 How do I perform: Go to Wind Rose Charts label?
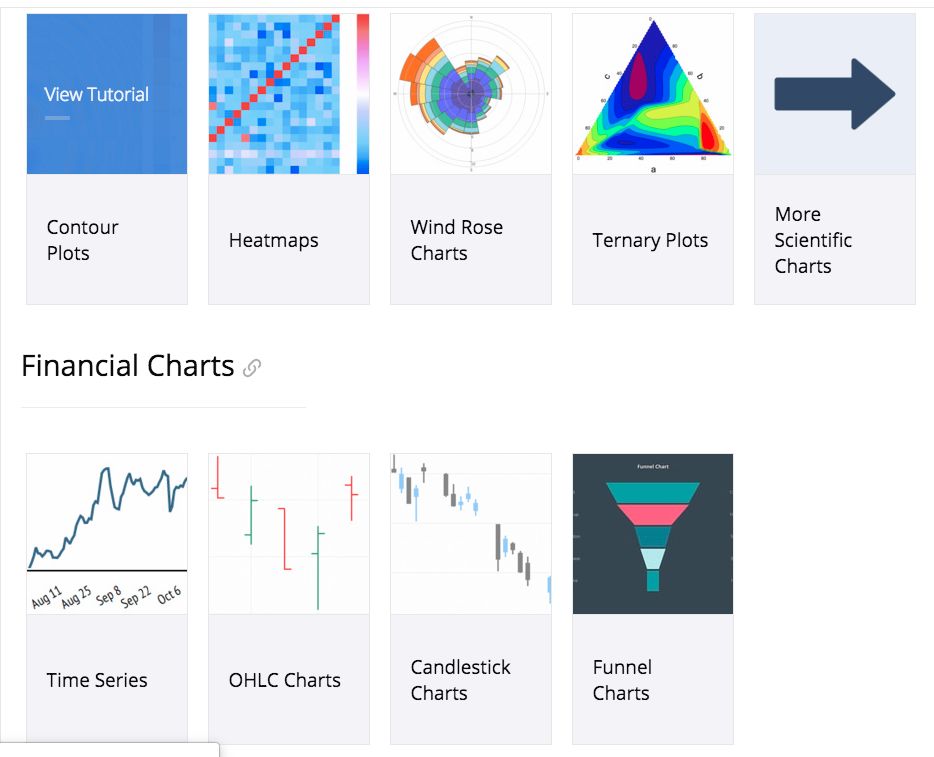[x=457, y=240]
